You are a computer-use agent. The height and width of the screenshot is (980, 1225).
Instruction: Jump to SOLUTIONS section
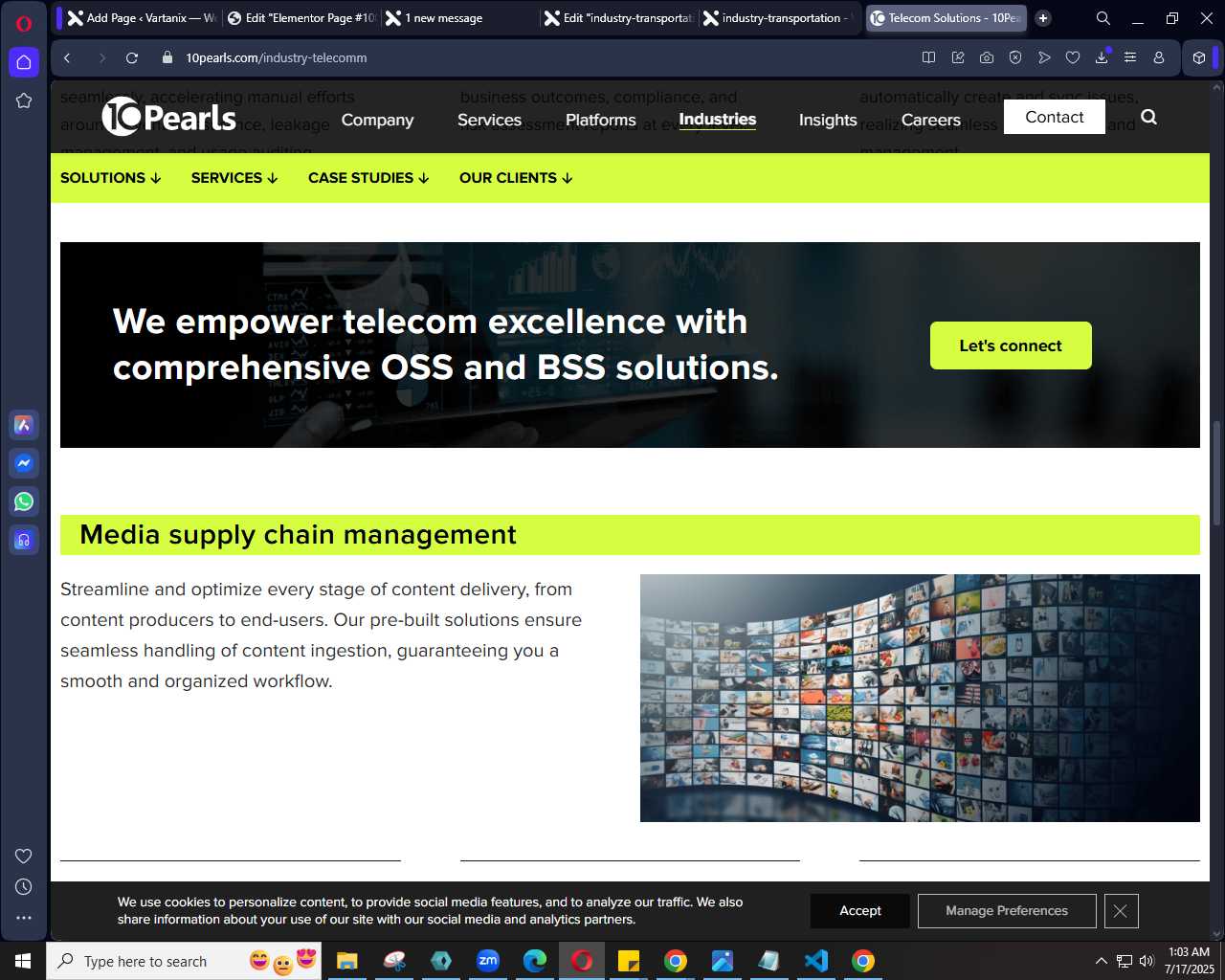[x=110, y=178]
